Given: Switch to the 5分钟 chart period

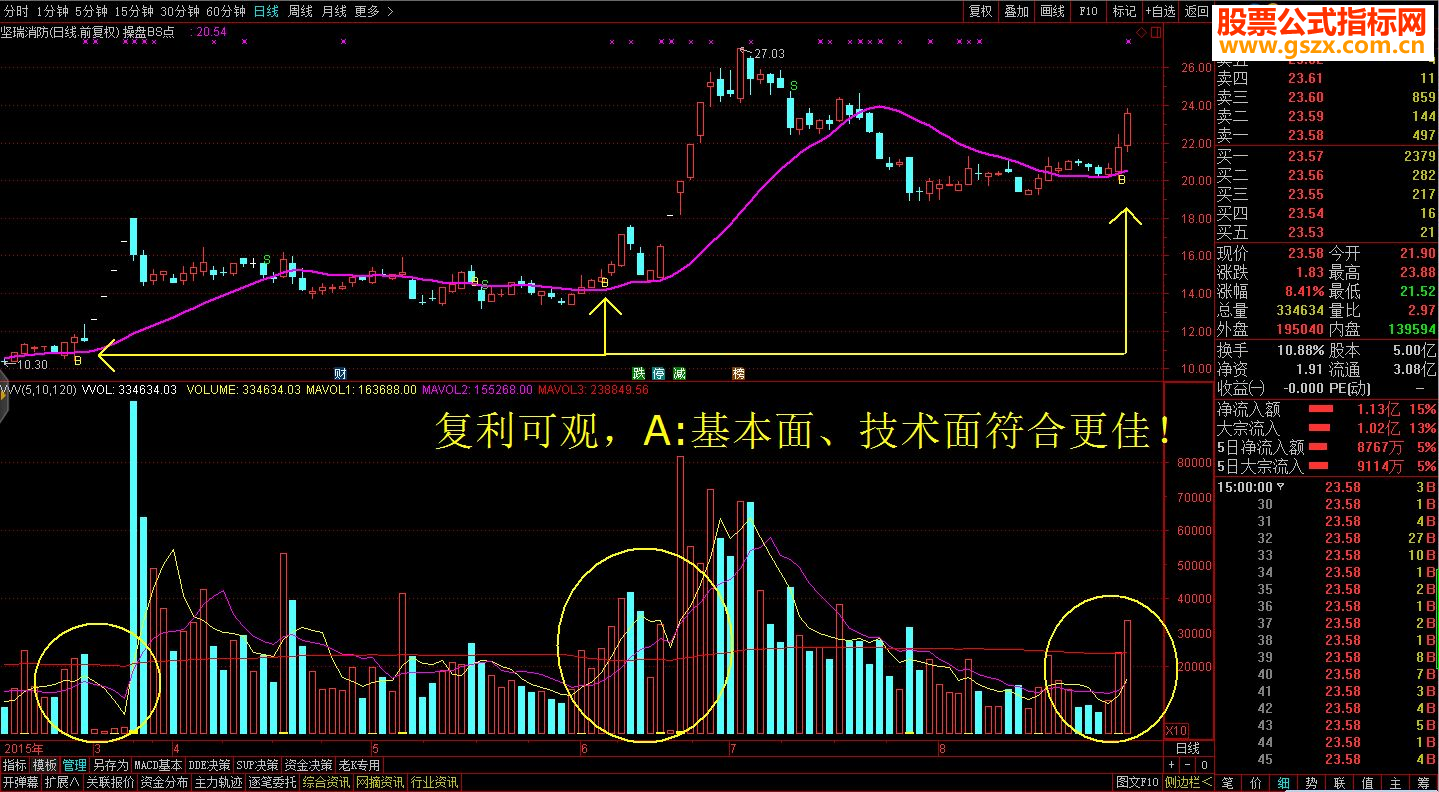Looking at the screenshot, I should point(91,11).
